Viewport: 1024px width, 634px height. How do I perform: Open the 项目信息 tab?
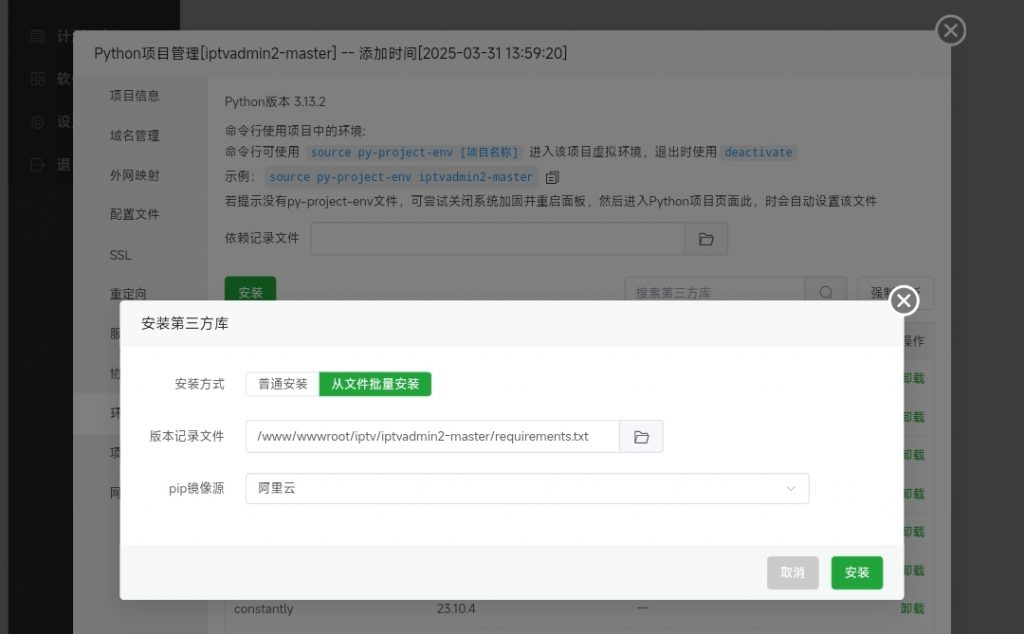(x=134, y=96)
